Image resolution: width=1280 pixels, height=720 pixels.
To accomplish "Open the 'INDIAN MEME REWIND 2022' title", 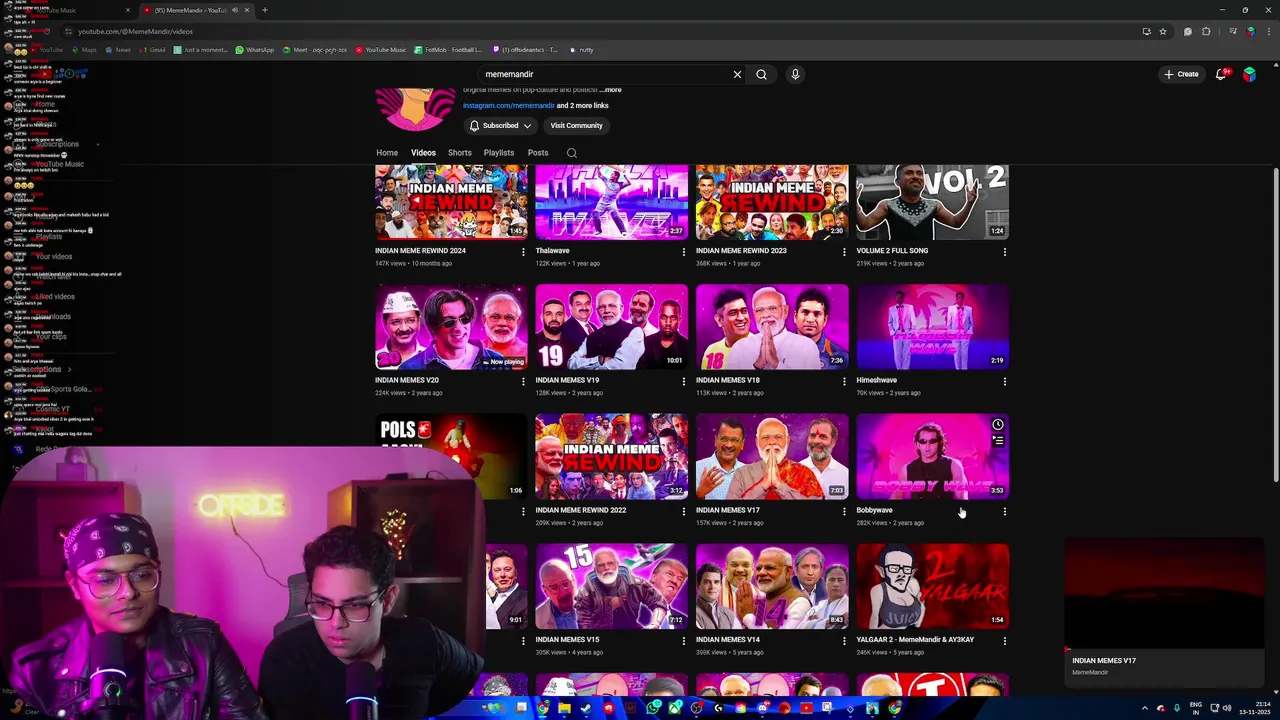I will pos(581,510).
